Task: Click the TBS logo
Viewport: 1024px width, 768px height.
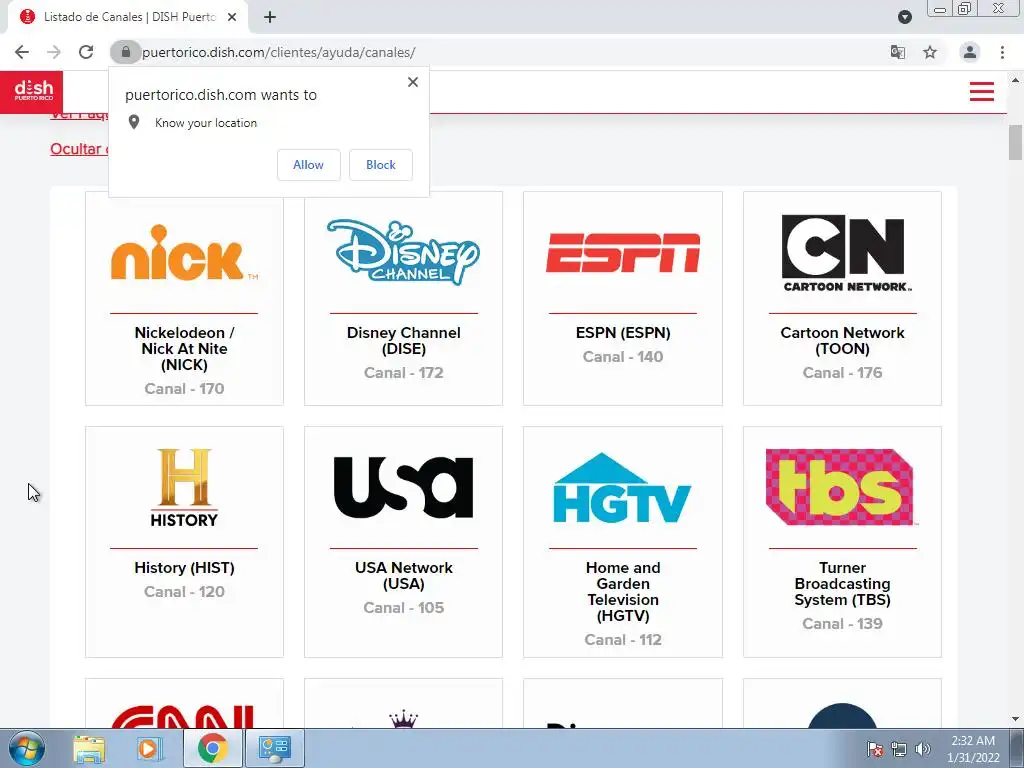Action: pyautogui.click(x=841, y=487)
